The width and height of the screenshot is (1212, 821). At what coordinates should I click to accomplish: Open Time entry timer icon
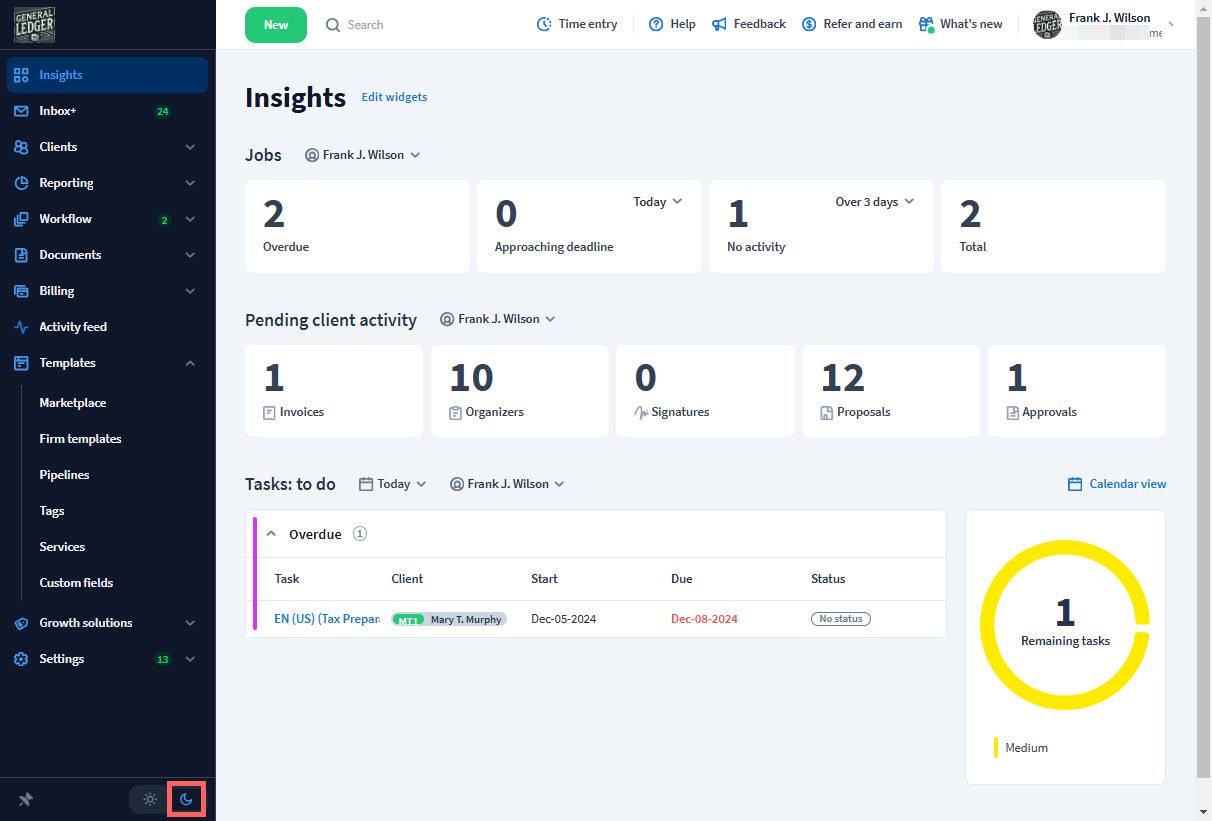coord(544,24)
